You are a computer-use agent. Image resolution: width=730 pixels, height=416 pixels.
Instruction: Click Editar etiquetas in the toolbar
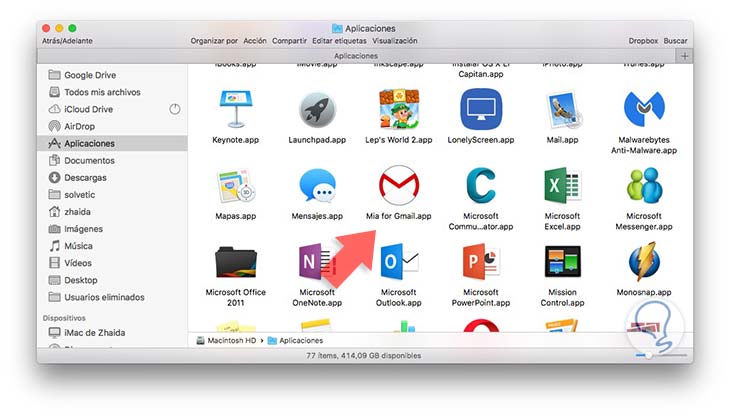[339, 41]
